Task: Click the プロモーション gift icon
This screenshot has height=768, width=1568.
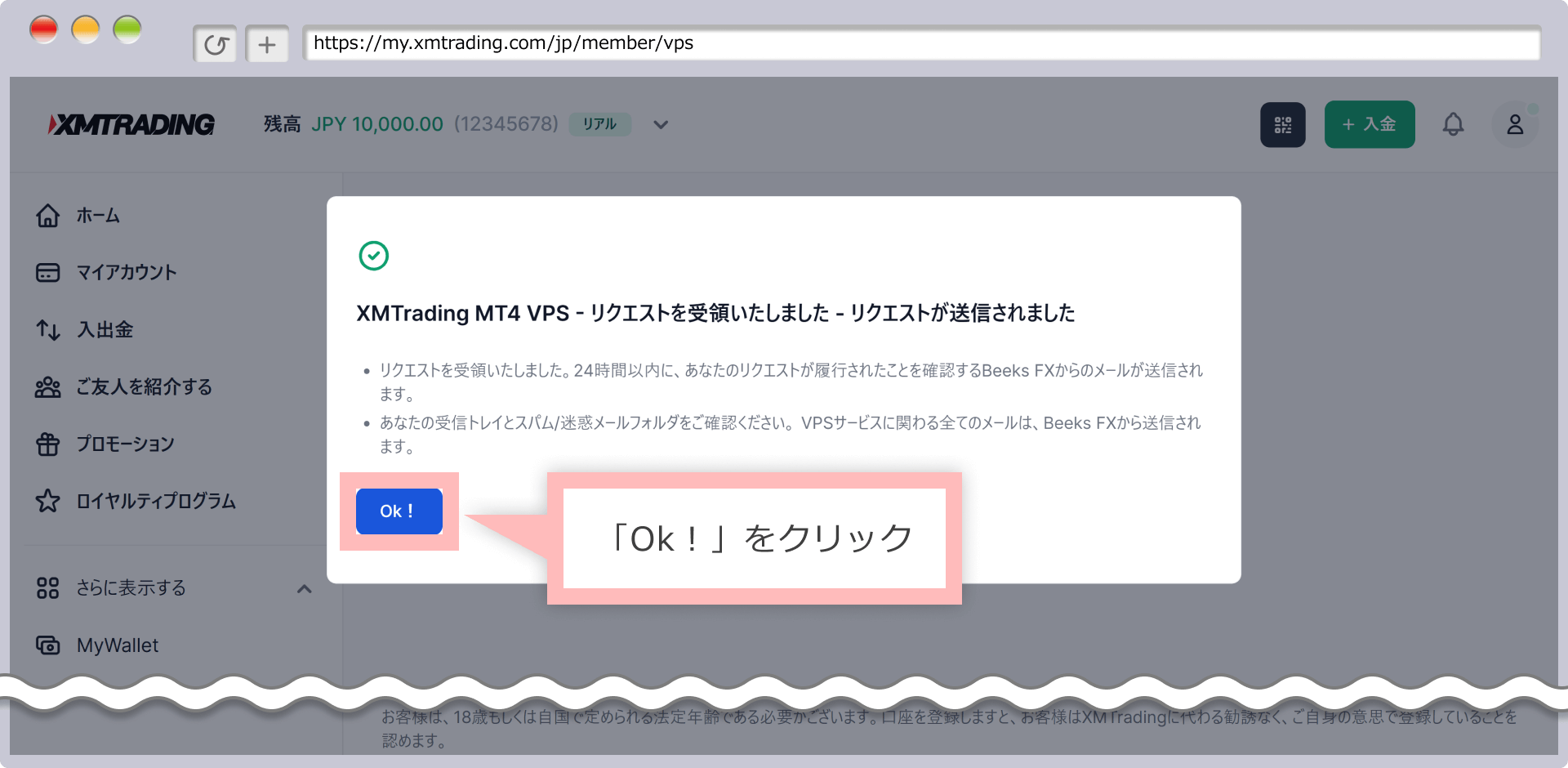Action: (47, 444)
